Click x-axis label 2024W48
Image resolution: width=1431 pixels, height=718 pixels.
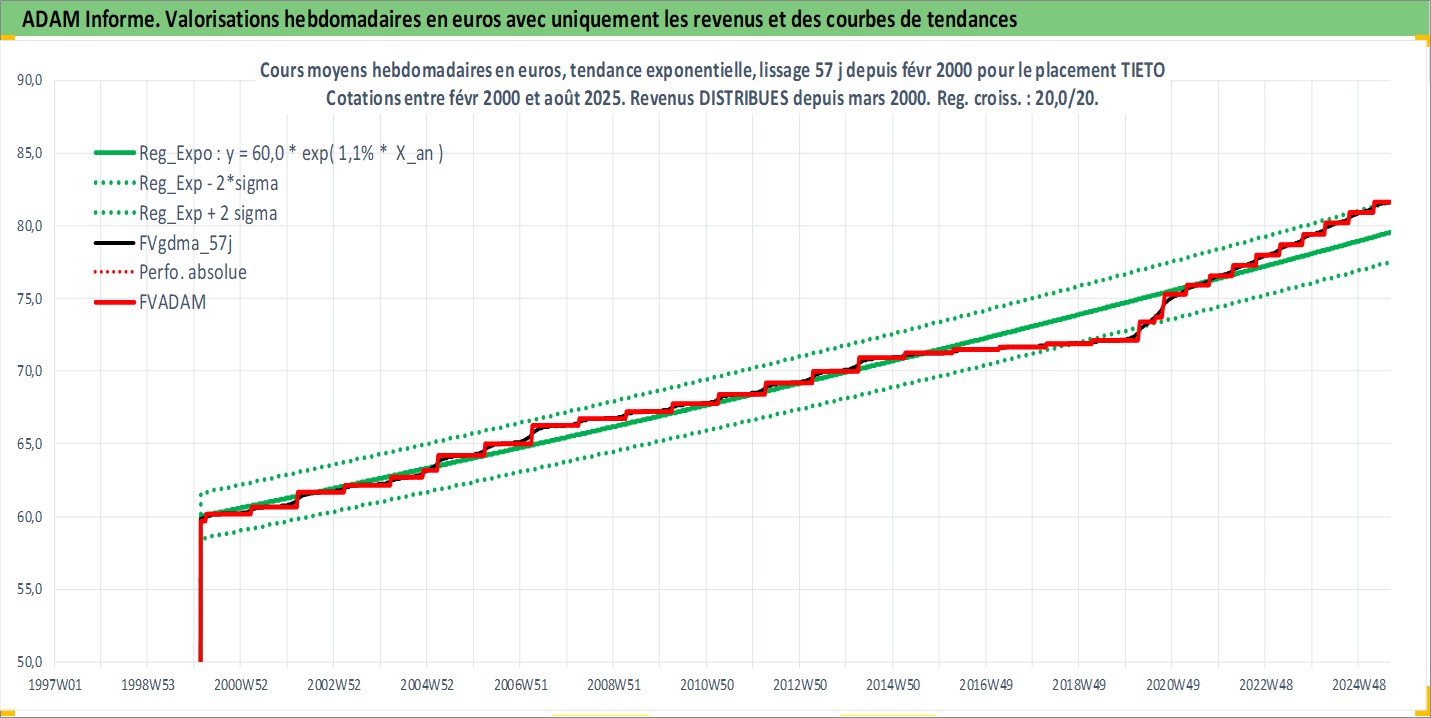coord(1357,685)
